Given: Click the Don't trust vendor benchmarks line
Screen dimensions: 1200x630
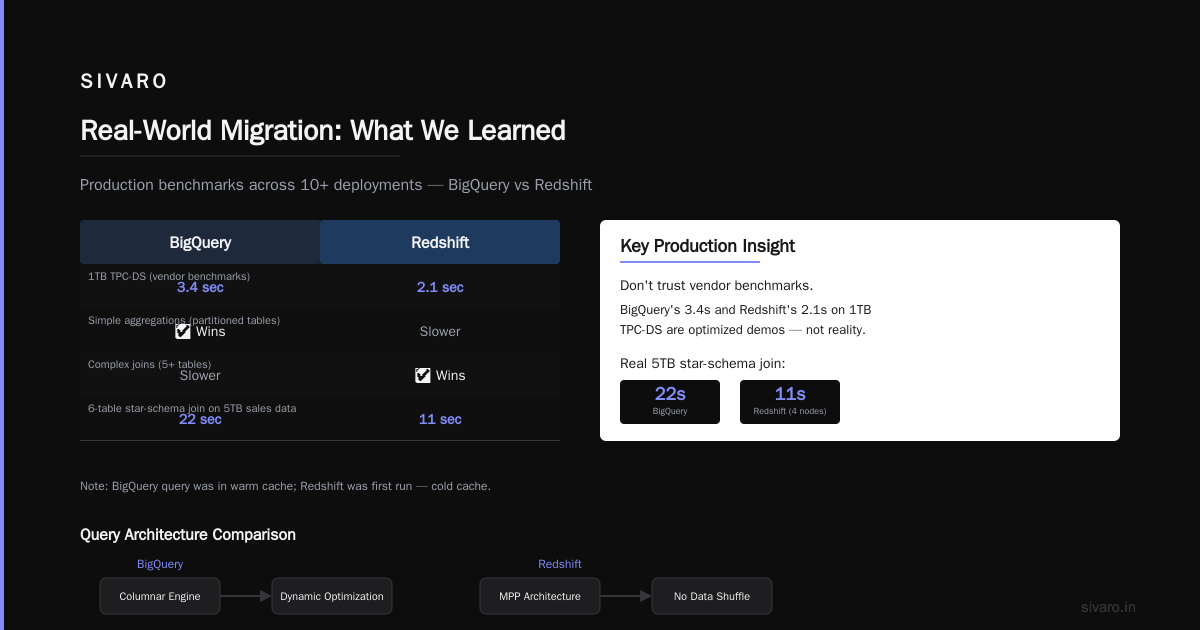Looking at the screenshot, I should [717, 286].
